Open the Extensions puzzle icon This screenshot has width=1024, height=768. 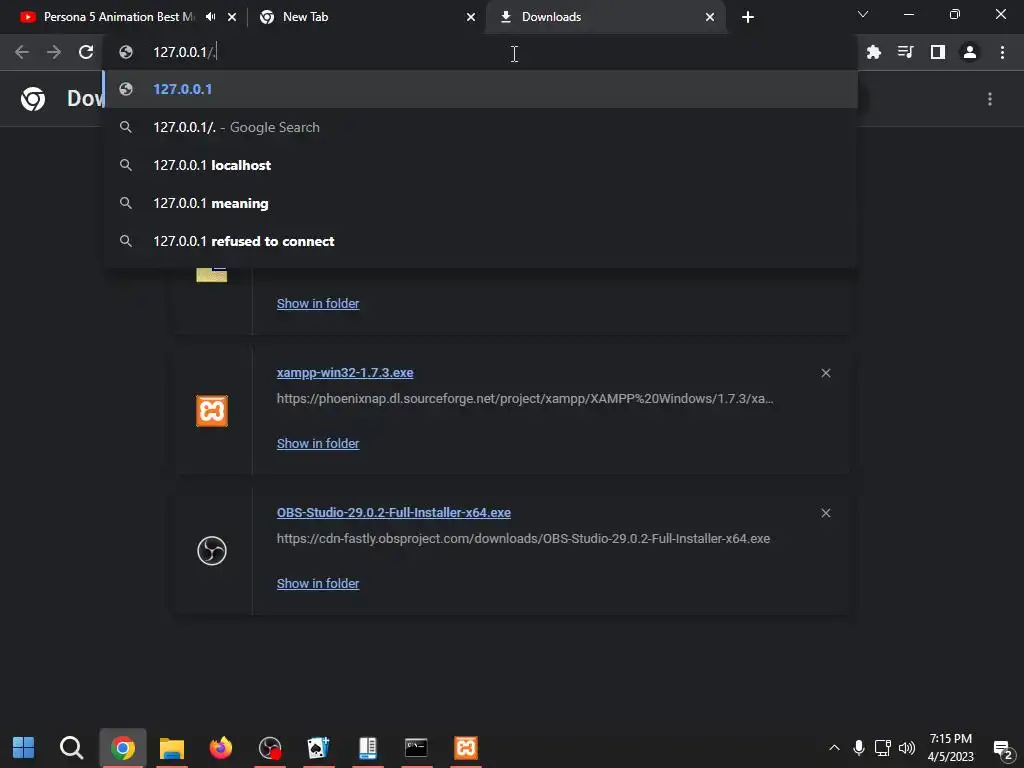tap(874, 52)
